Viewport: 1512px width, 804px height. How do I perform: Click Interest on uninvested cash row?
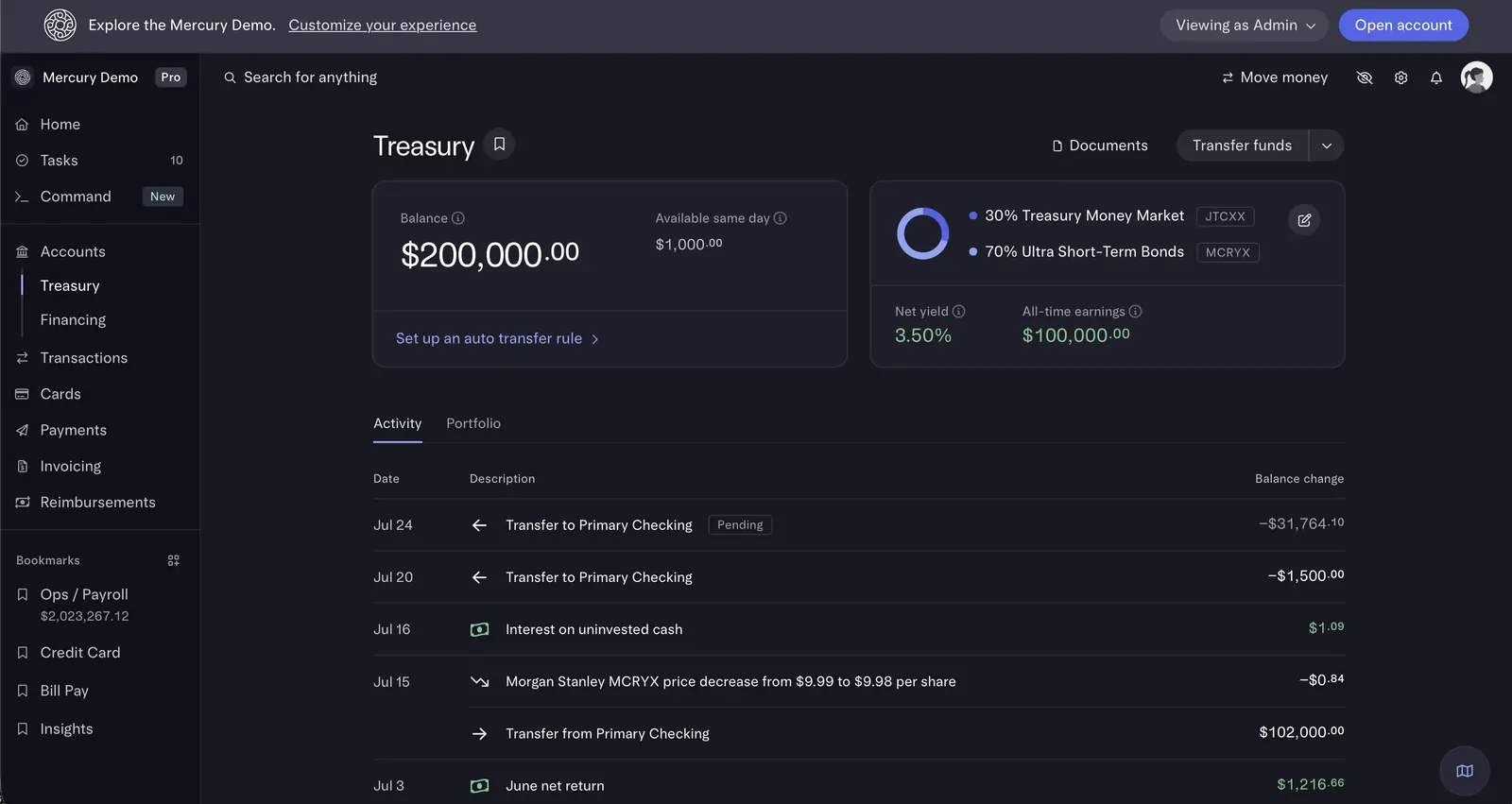click(x=858, y=629)
